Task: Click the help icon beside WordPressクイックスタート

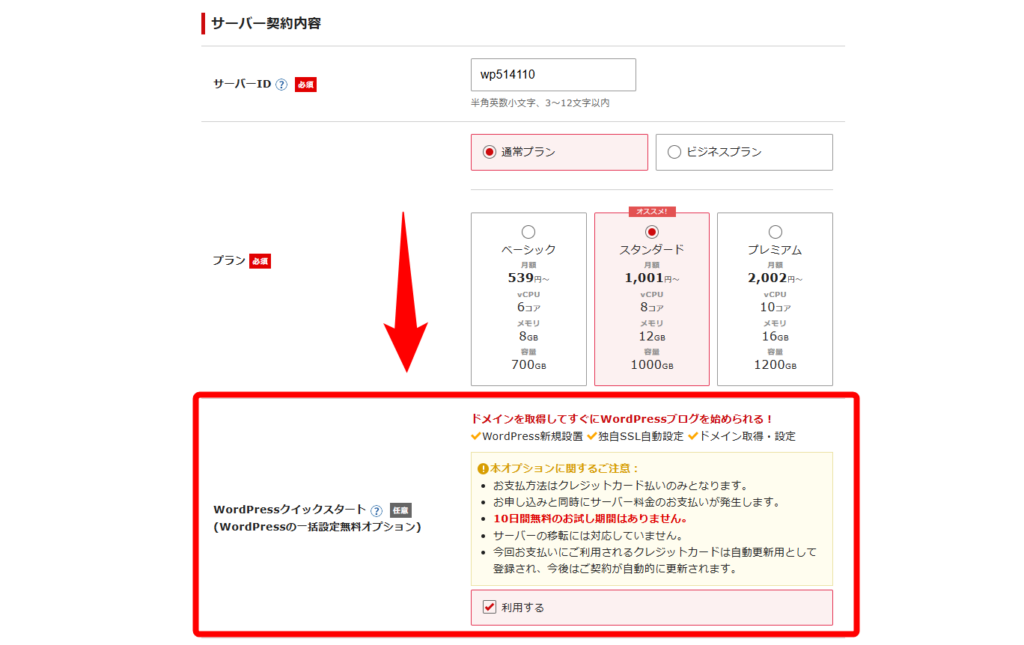Action: 376,510
